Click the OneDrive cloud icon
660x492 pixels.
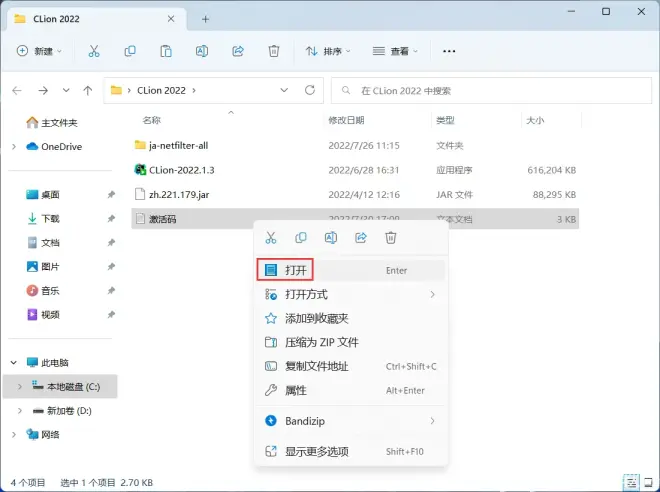(32, 146)
